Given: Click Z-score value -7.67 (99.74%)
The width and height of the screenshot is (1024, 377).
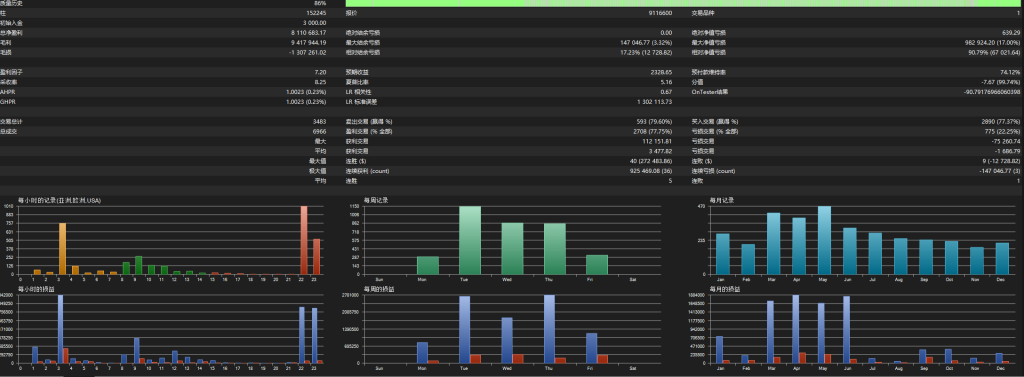Looking at the screenshot, I should point(1002,82).
